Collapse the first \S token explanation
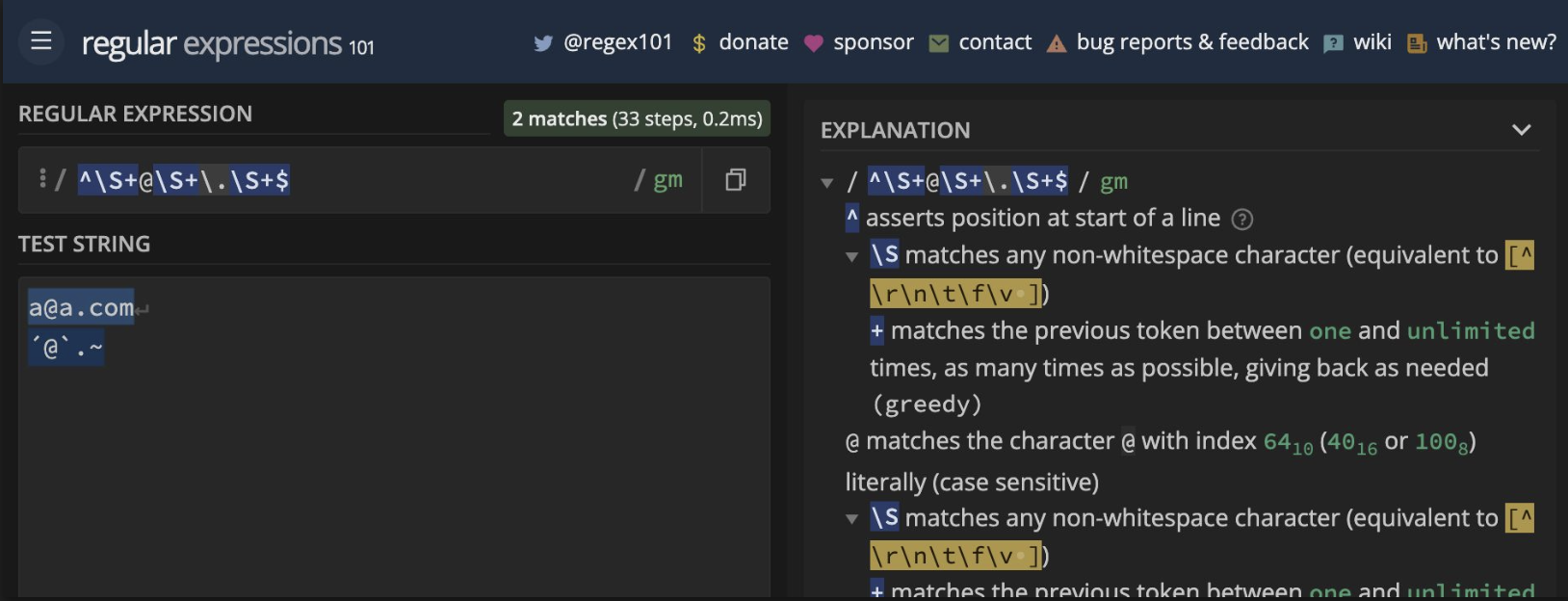 tap(851, 256)
